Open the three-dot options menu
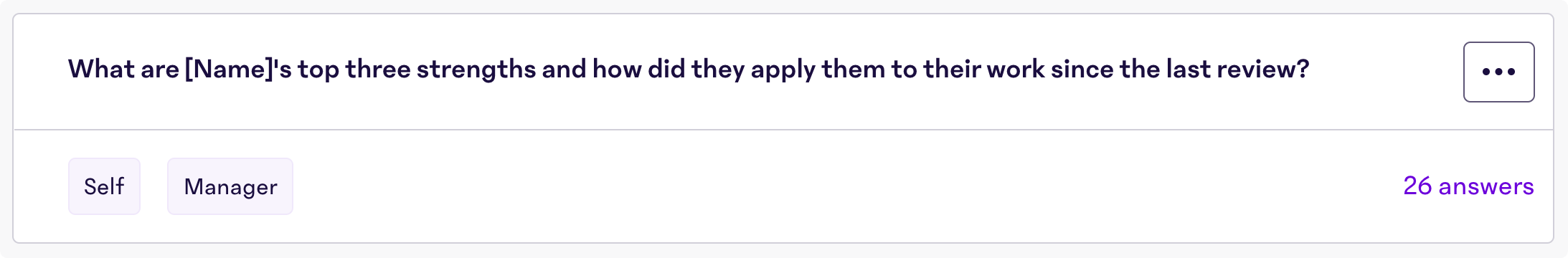The width and height of the screenshot is (1568, 258). click(1498, 72)
